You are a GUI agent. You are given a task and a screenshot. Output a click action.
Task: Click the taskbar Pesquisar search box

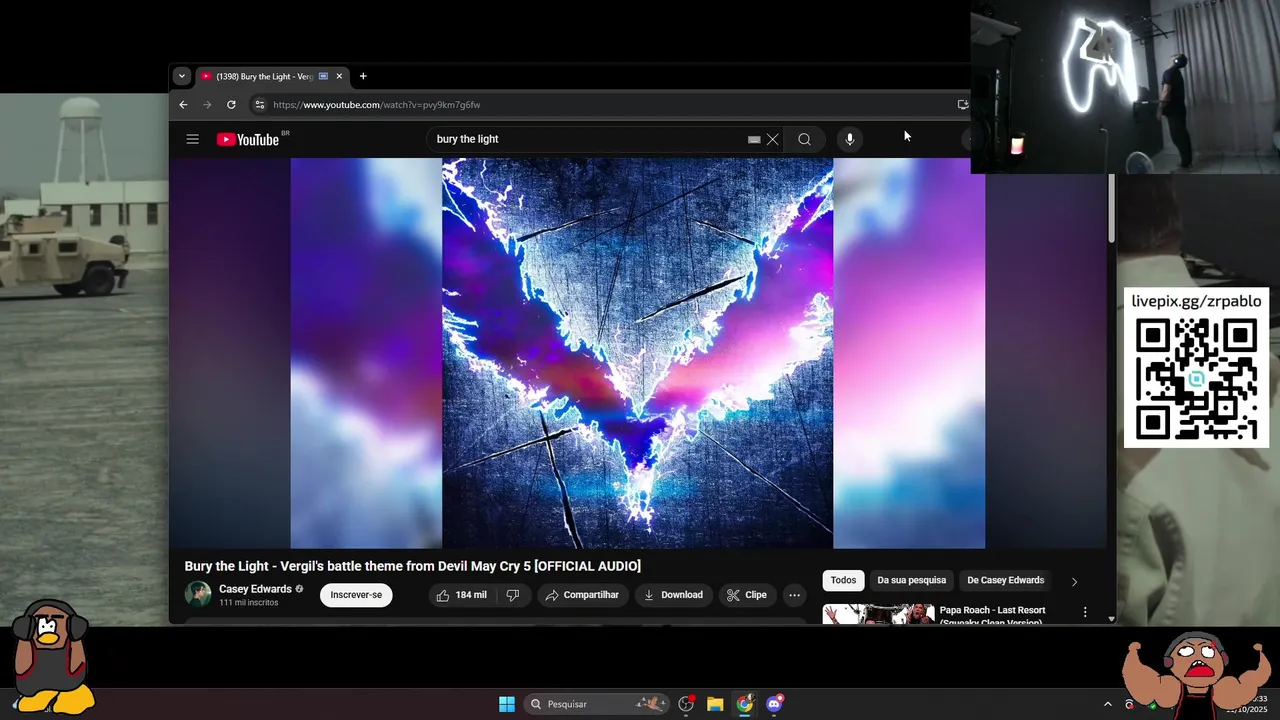pos(597,704)
